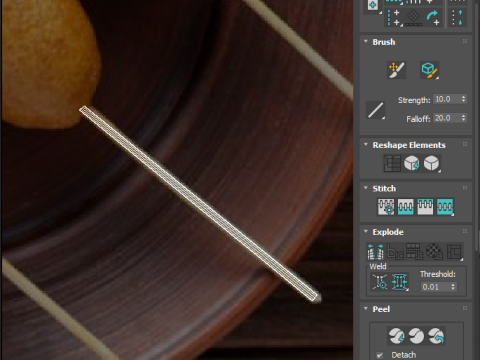The height and width of the screenshot is (360, 480).
Task: Click the Flatten by Polygon Angle icon
Action: click(395, 252)
